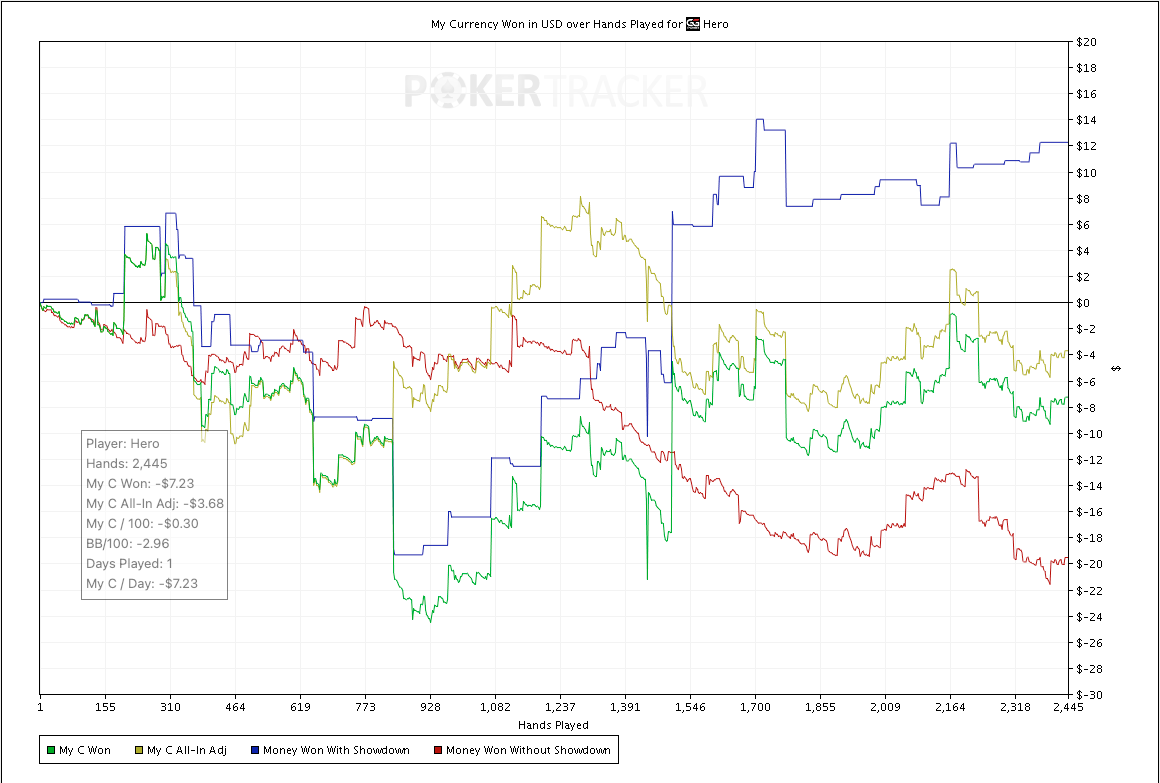Image resolution: width=1160 pixels, height=783 pixels.
Task: Click the $20 label on y-axis
Action: (1087, 42)
